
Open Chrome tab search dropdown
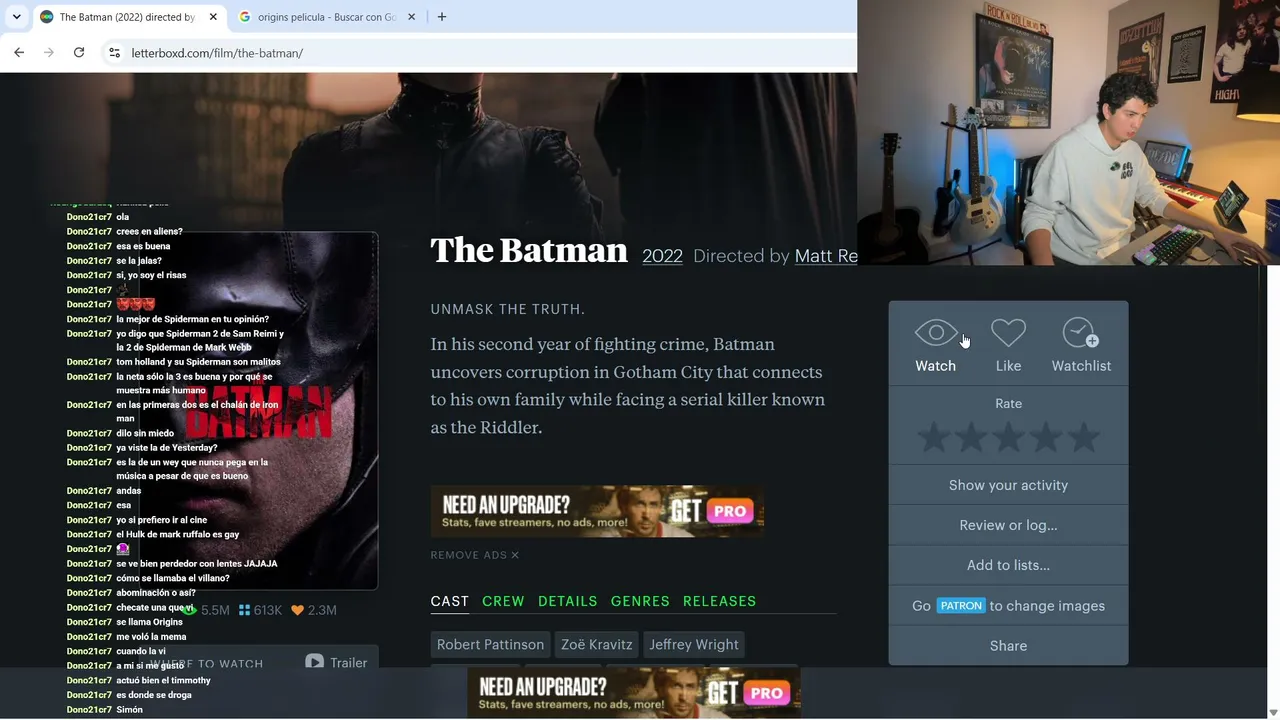click(x=16, y=17)
